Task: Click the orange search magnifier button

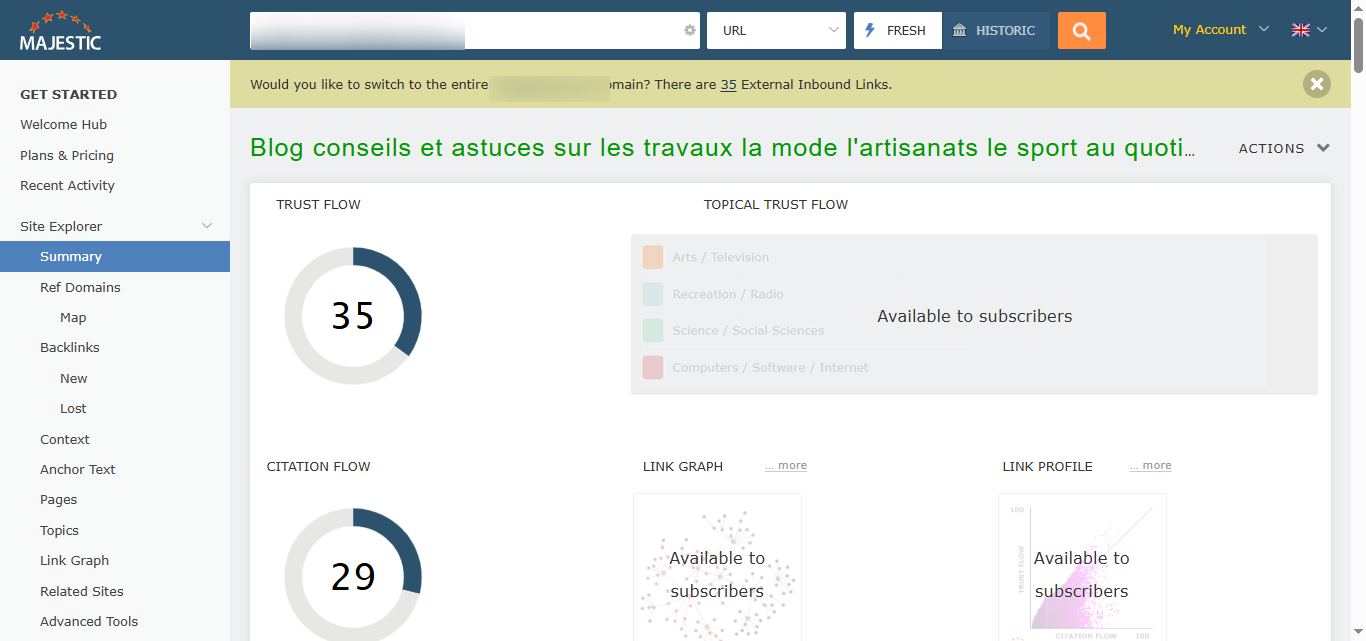Action: coord(1081,31)
